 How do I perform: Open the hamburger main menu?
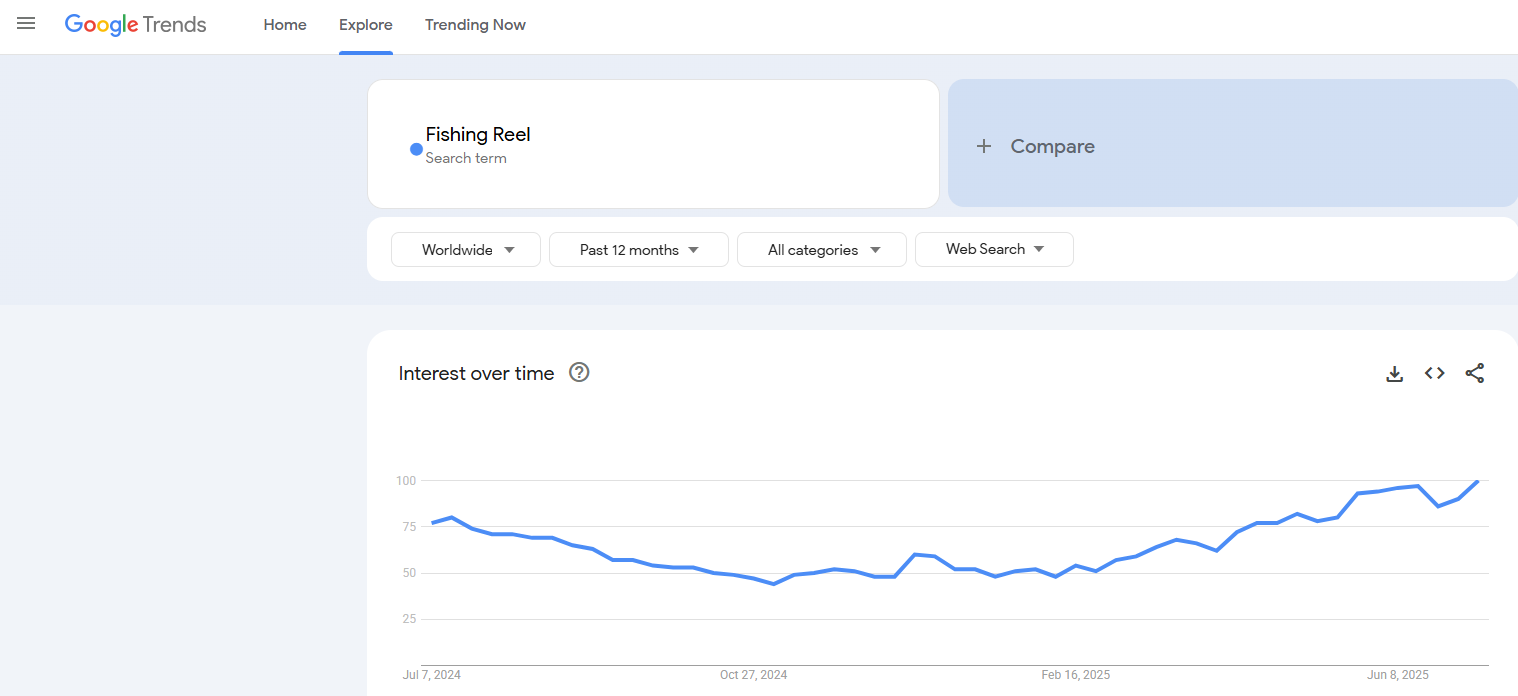click(x=26, y=24)
